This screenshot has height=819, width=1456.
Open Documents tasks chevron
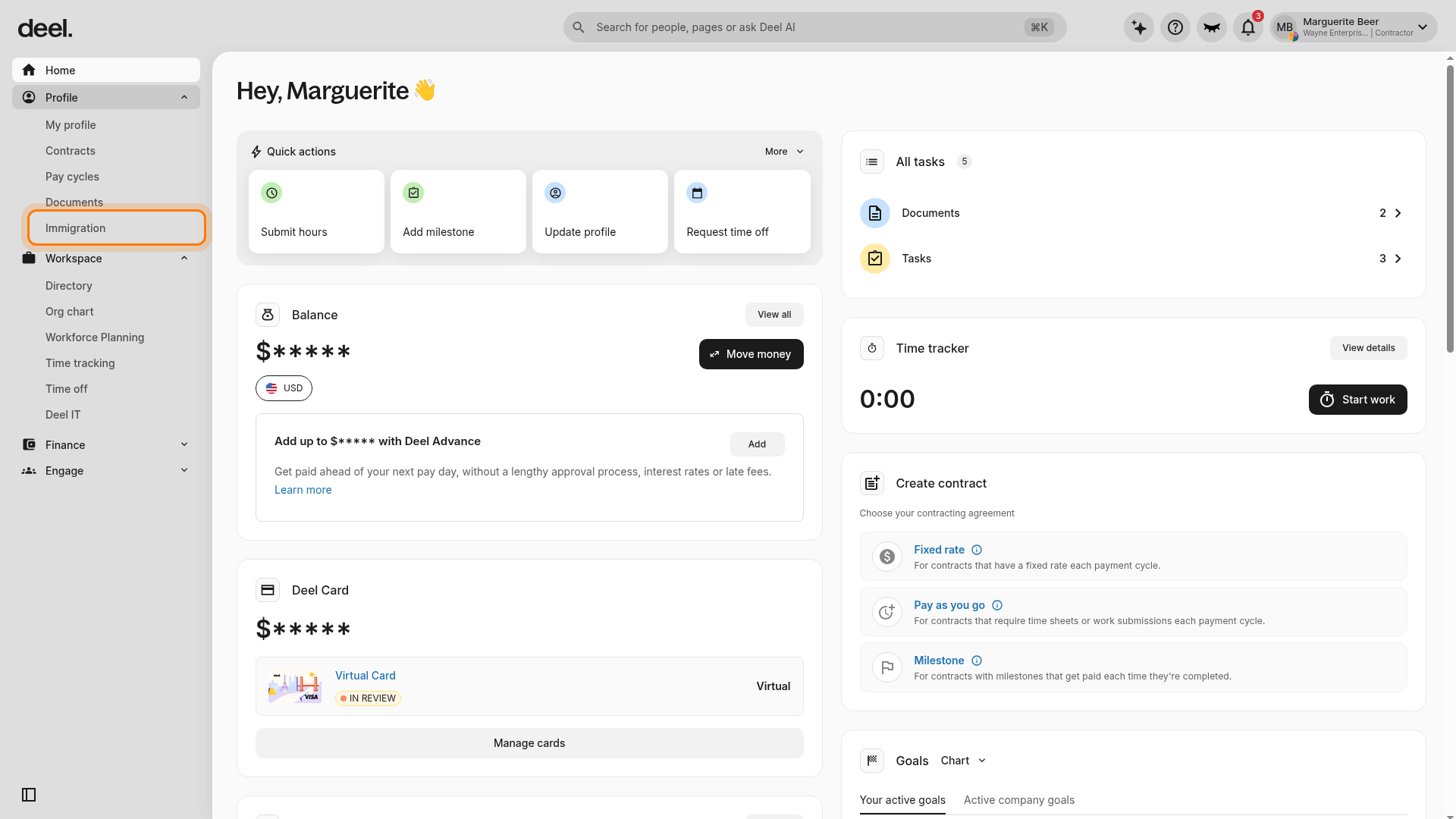coord(1398,213)
